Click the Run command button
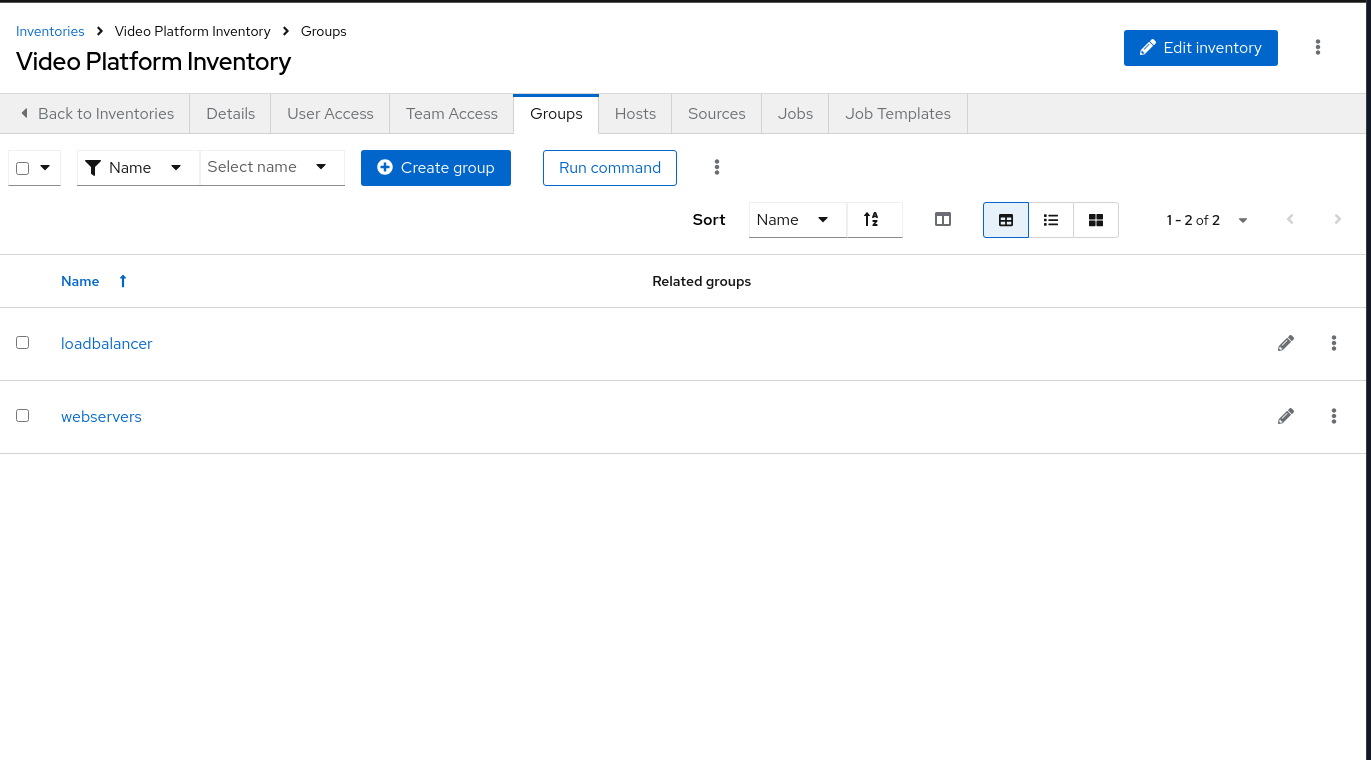 [x=610, y=167]
